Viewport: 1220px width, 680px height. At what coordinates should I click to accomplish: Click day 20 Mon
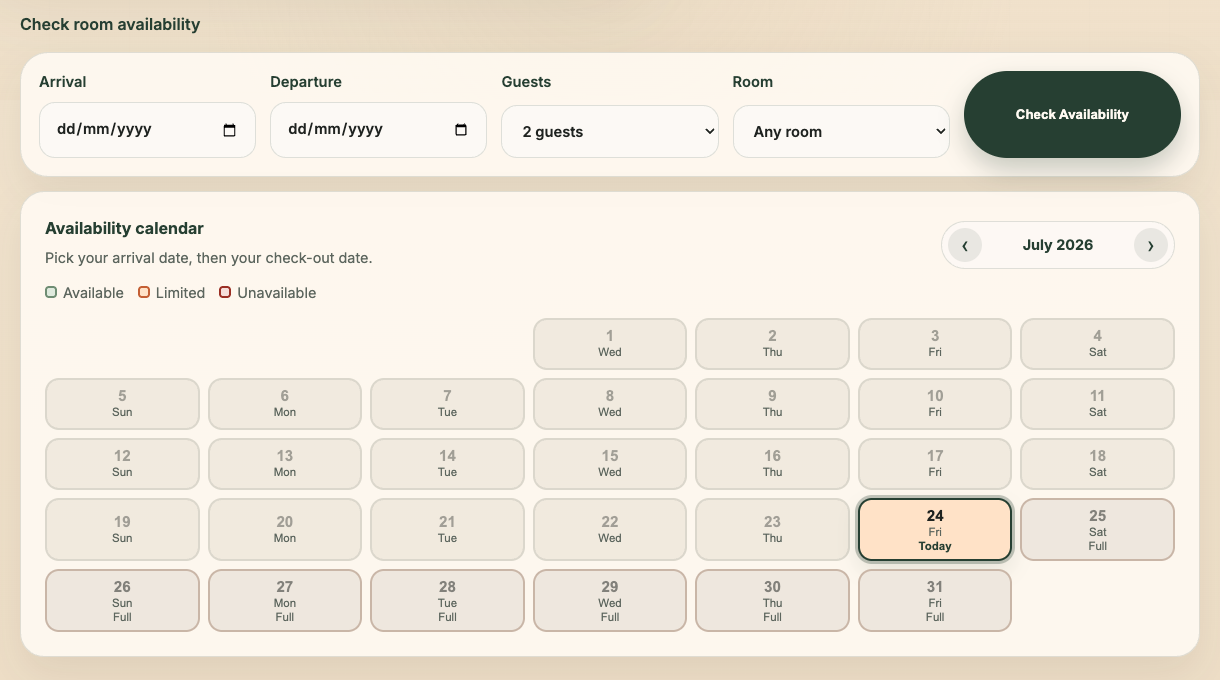tap(285, 530)
